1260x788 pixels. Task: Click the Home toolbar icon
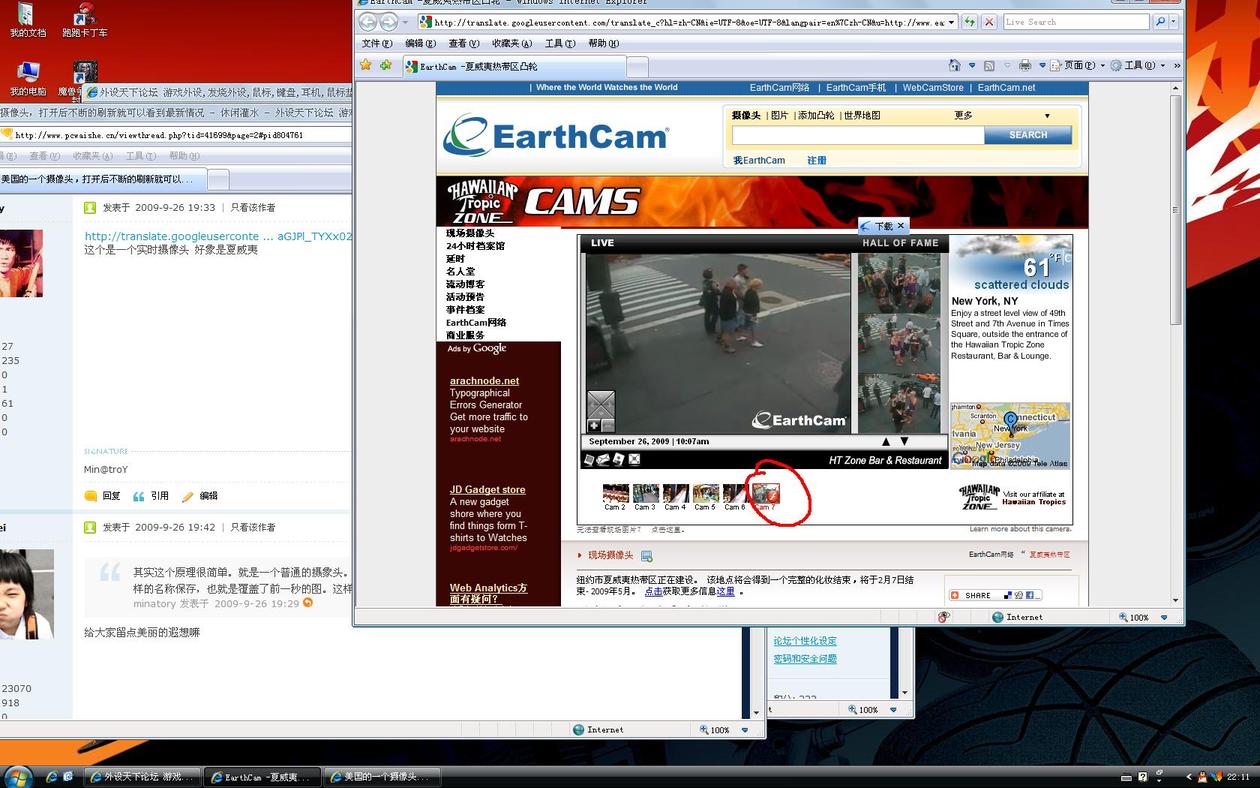pyautogui.click(x=952, y=65)
